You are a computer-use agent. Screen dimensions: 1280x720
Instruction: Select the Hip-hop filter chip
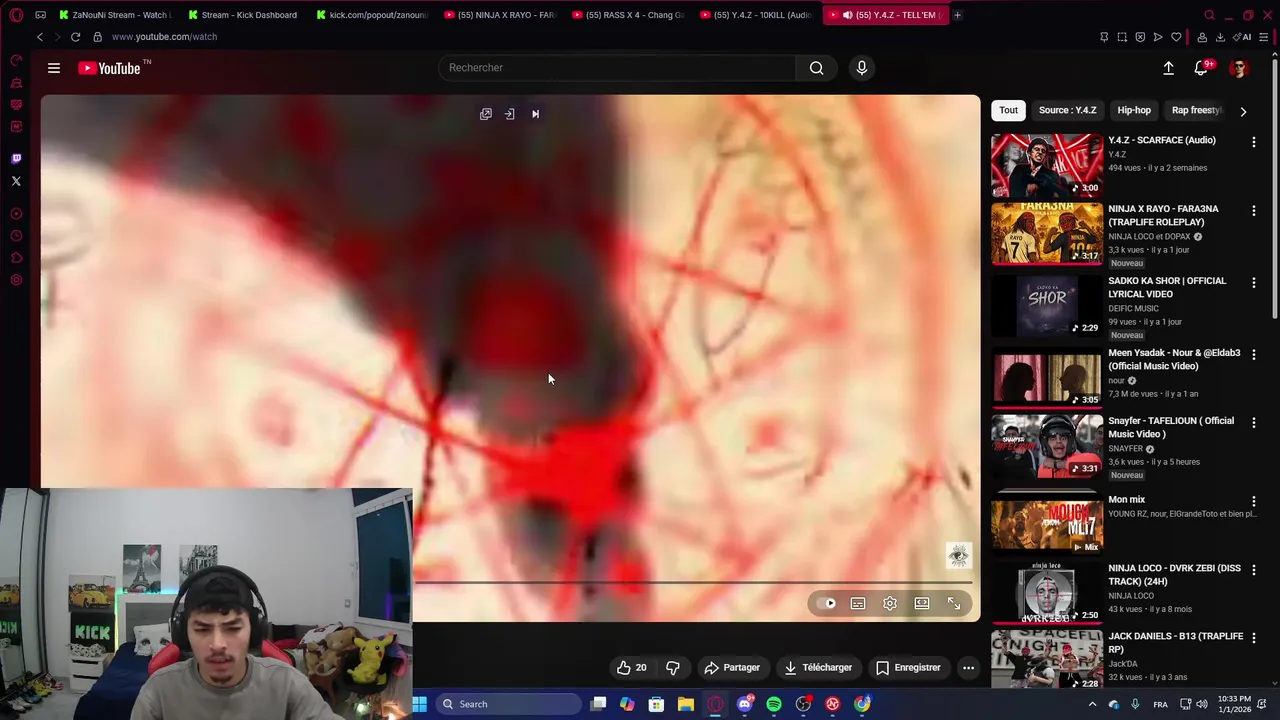click(x=1134, y=110)
